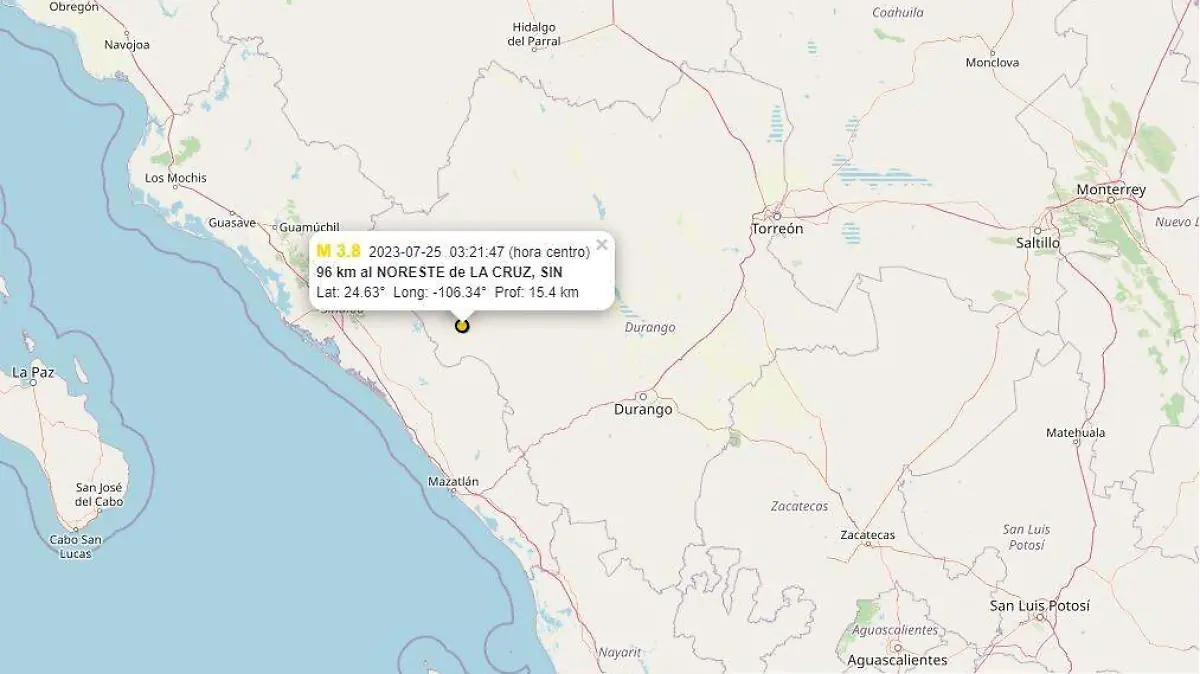The width and height of the screenshot is (1200, 674).
Task: Click the San Luis Potosí city marker
Action: (1040, 617)
